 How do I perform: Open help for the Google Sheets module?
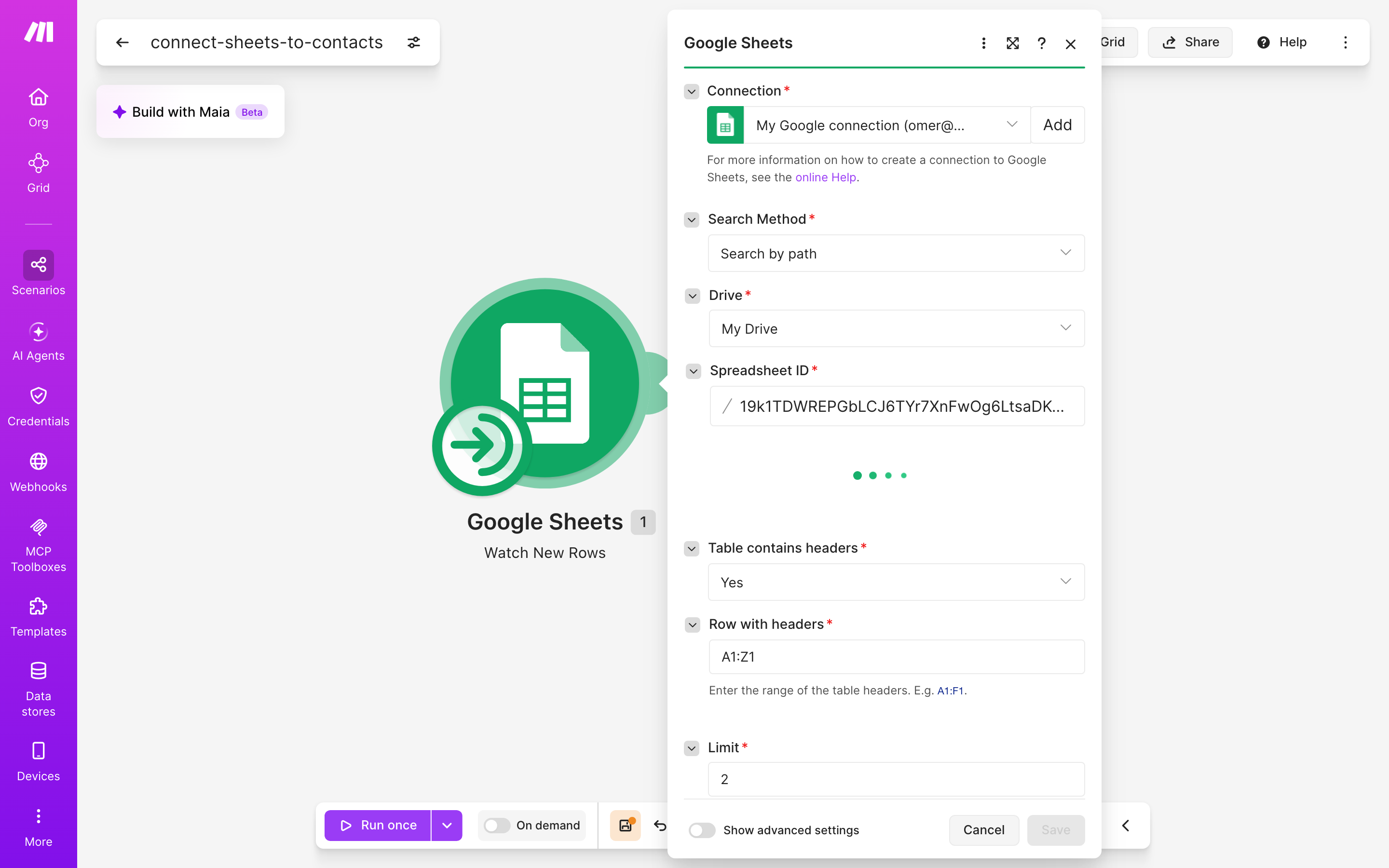(1042, 43)
